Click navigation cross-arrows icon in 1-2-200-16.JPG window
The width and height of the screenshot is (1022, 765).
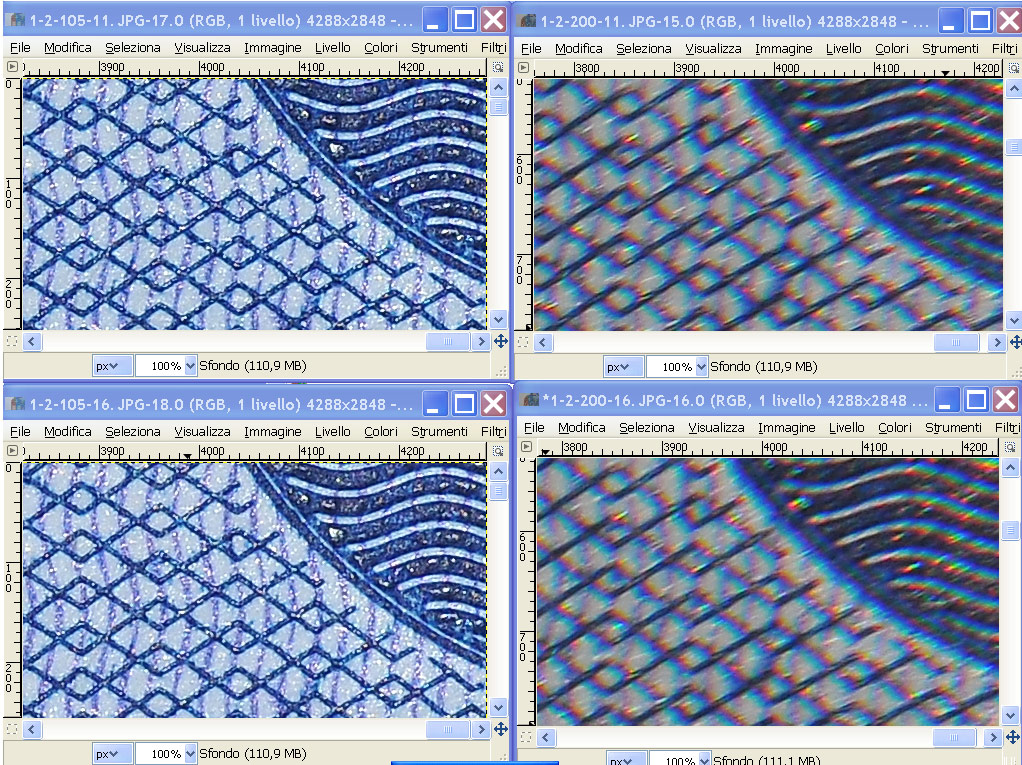1014,736
